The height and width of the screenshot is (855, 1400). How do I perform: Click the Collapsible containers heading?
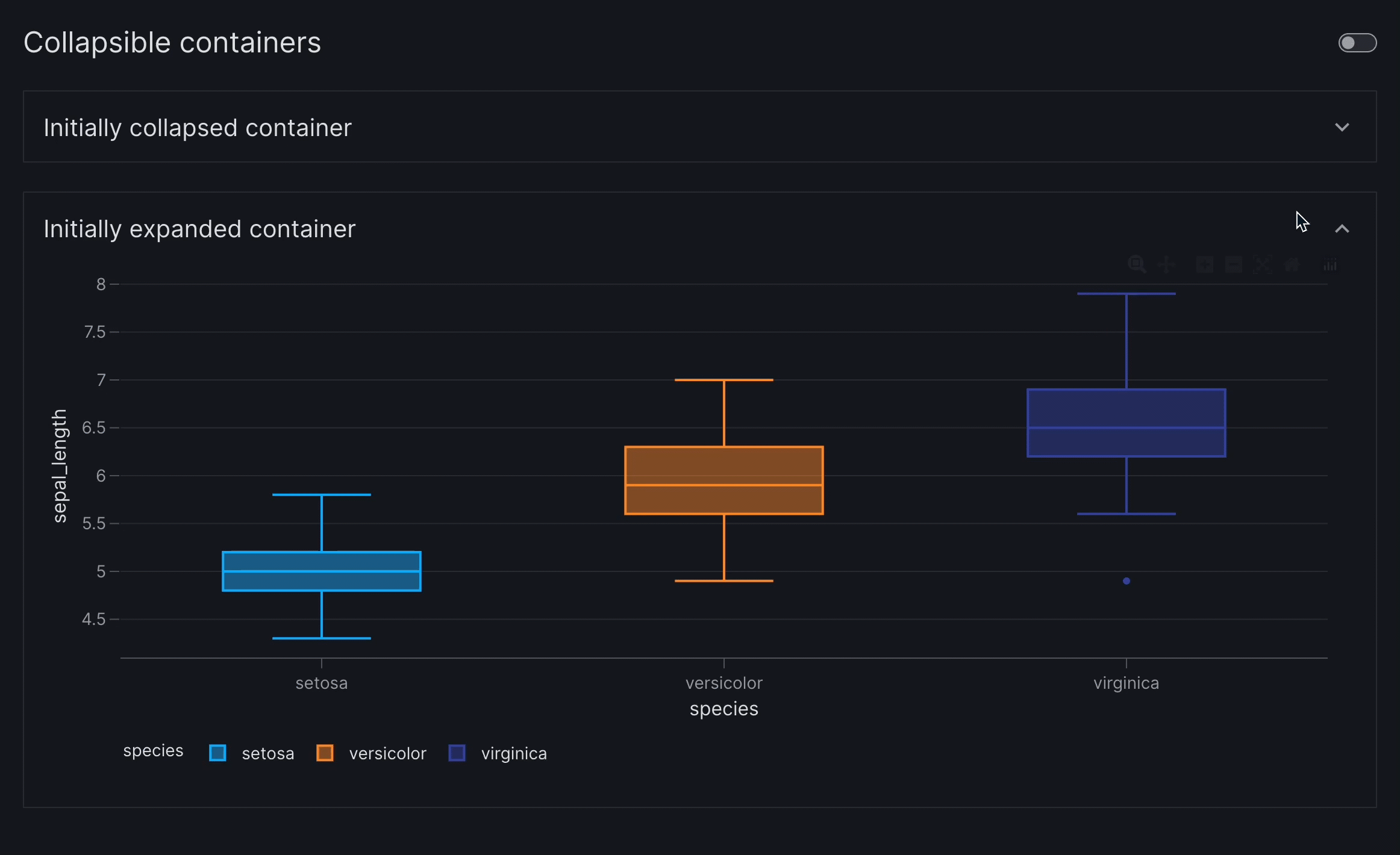[172, 43]
